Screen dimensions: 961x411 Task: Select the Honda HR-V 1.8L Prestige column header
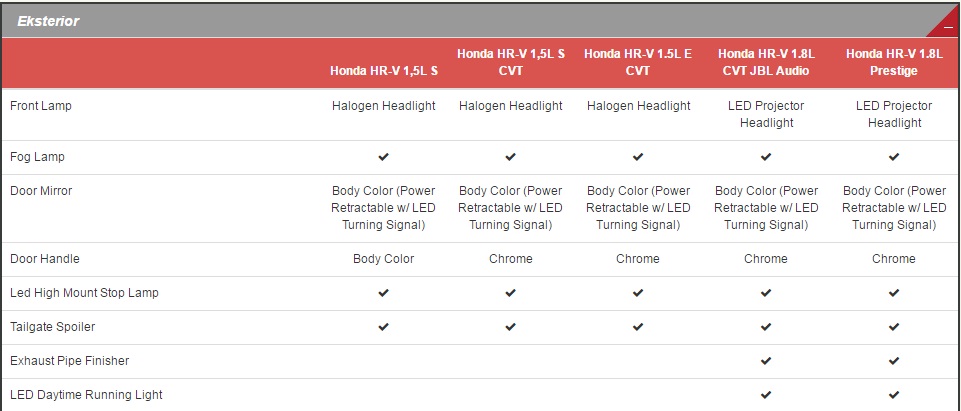tap(894, 62)
